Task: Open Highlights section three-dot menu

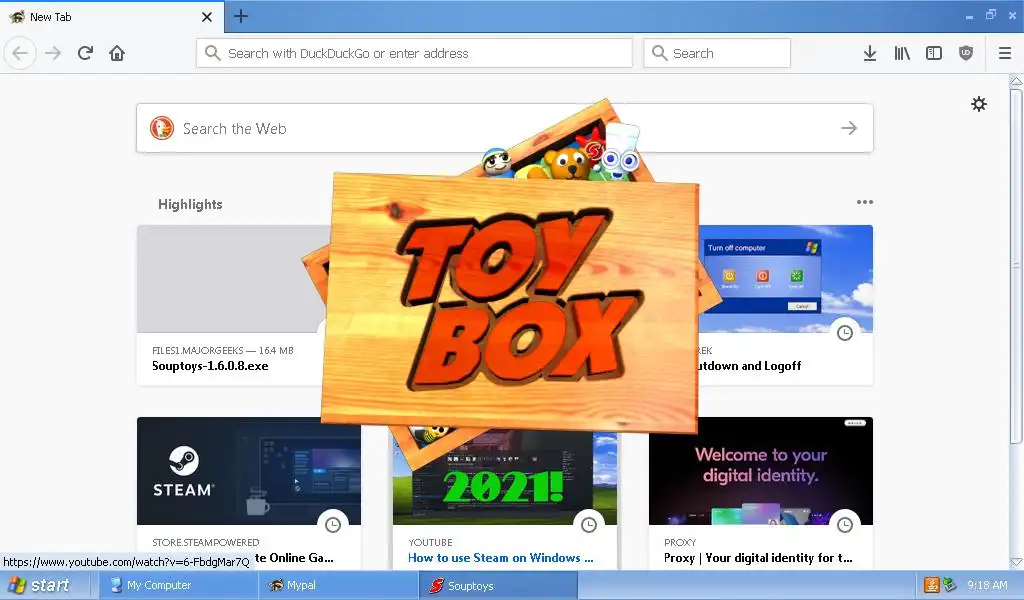Action: [x=865, y=202]
